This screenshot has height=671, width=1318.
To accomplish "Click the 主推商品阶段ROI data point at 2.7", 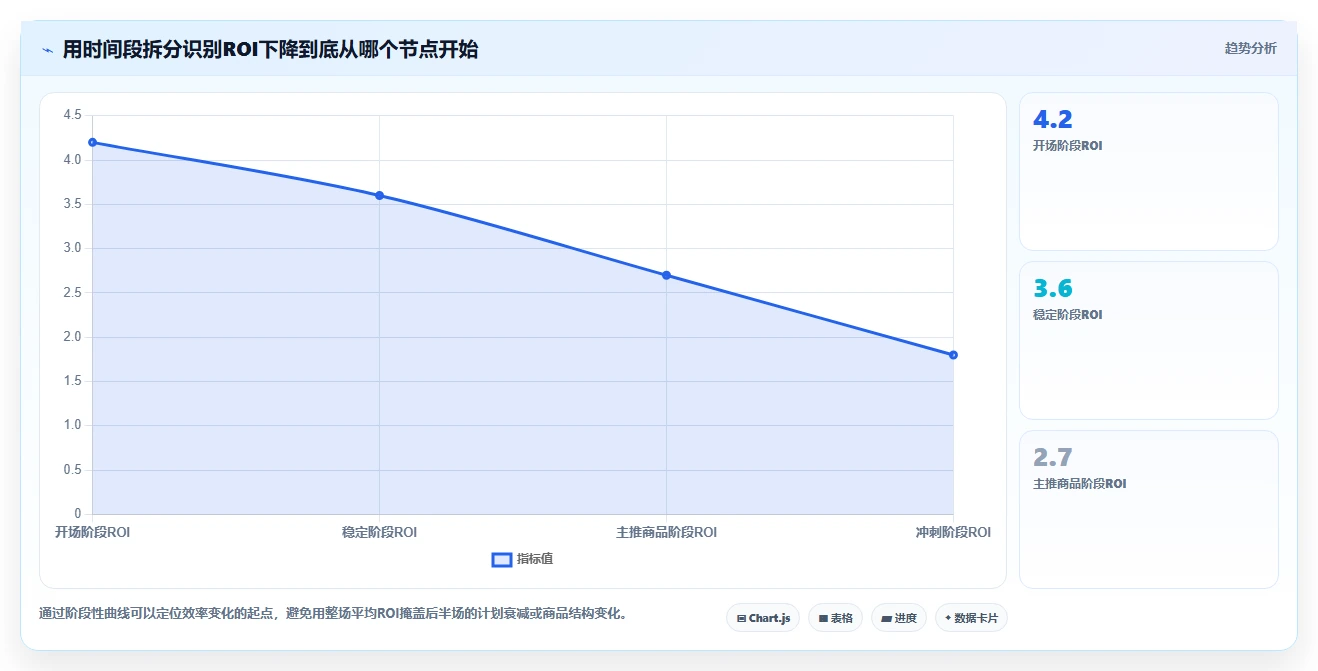I will (x=666, y=275).
